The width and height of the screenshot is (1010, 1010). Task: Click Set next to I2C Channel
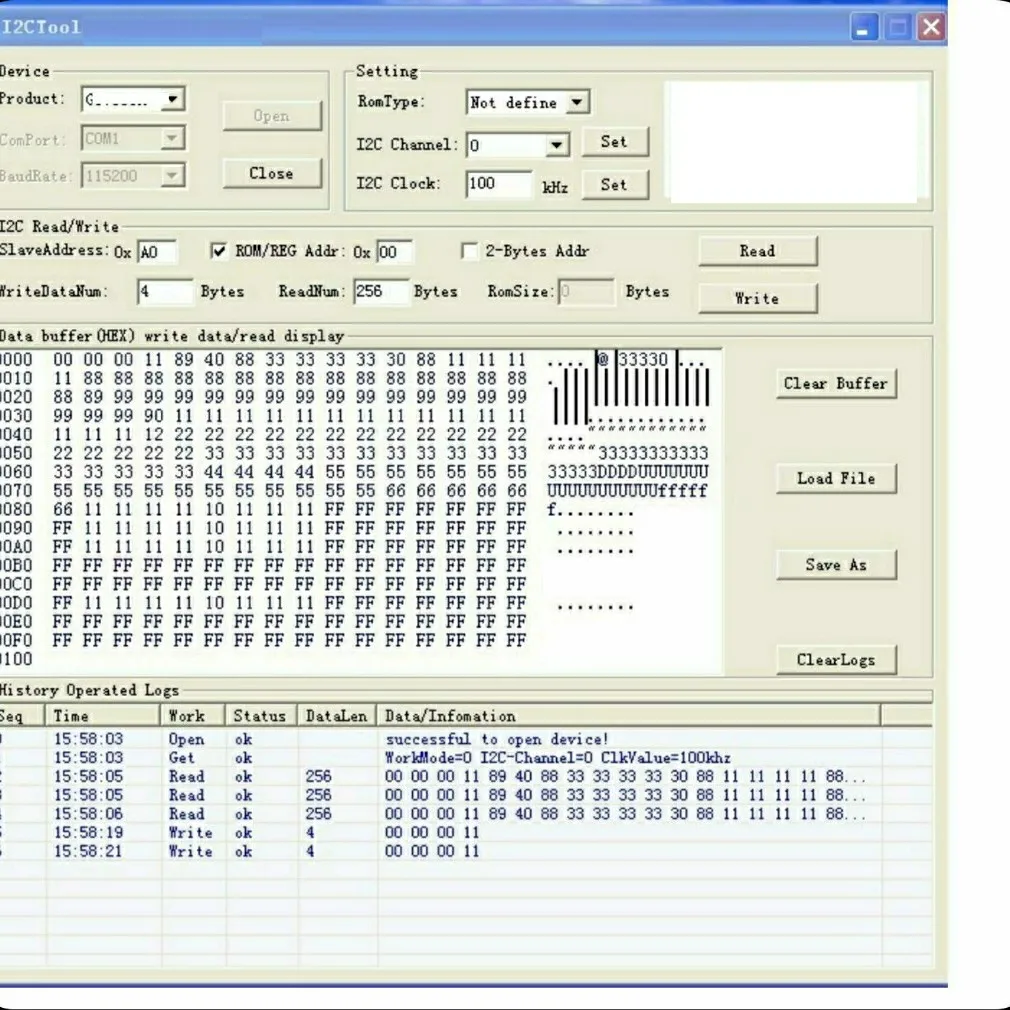[x=615, y=142]
